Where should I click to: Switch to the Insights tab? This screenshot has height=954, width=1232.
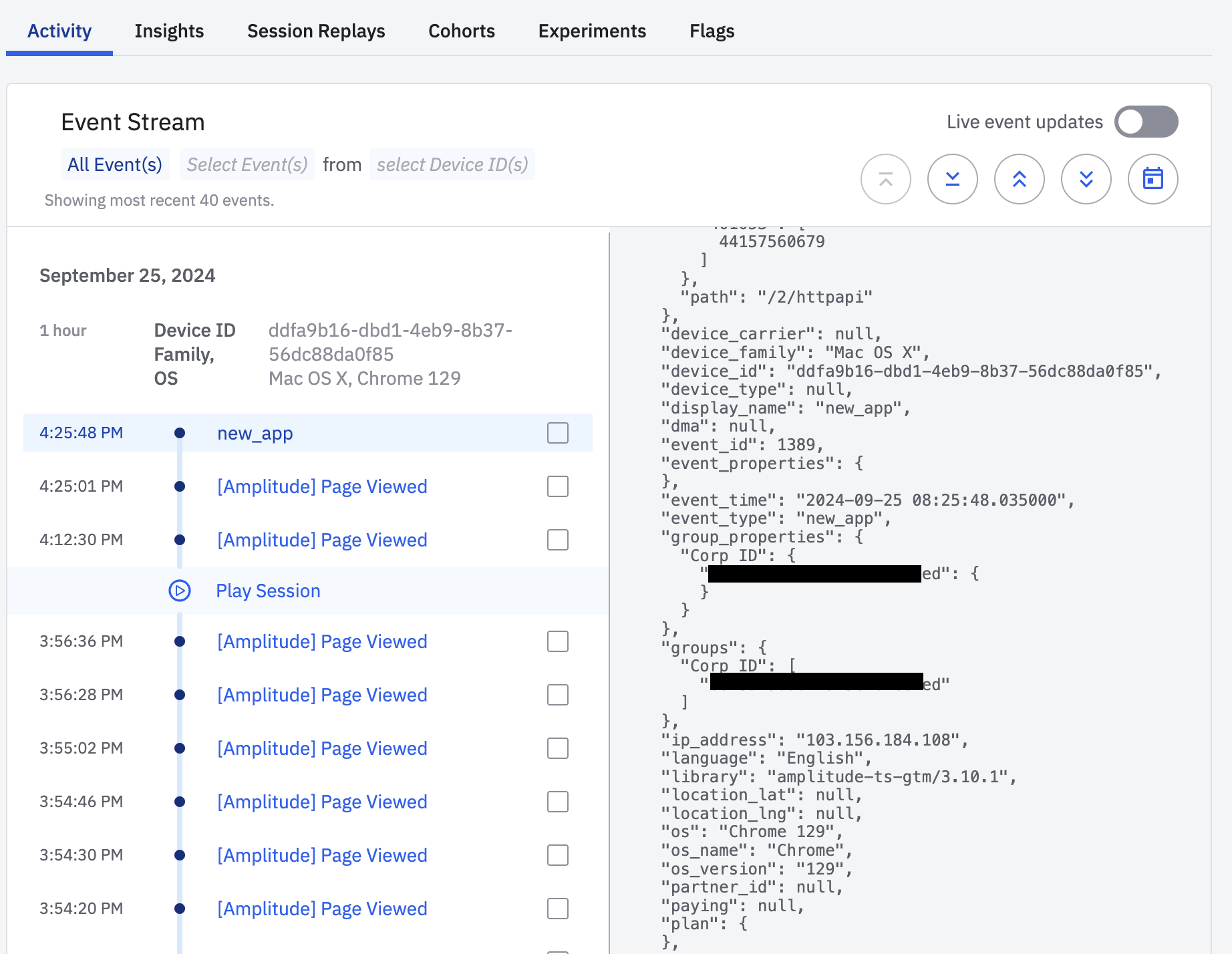coord(169,31)
